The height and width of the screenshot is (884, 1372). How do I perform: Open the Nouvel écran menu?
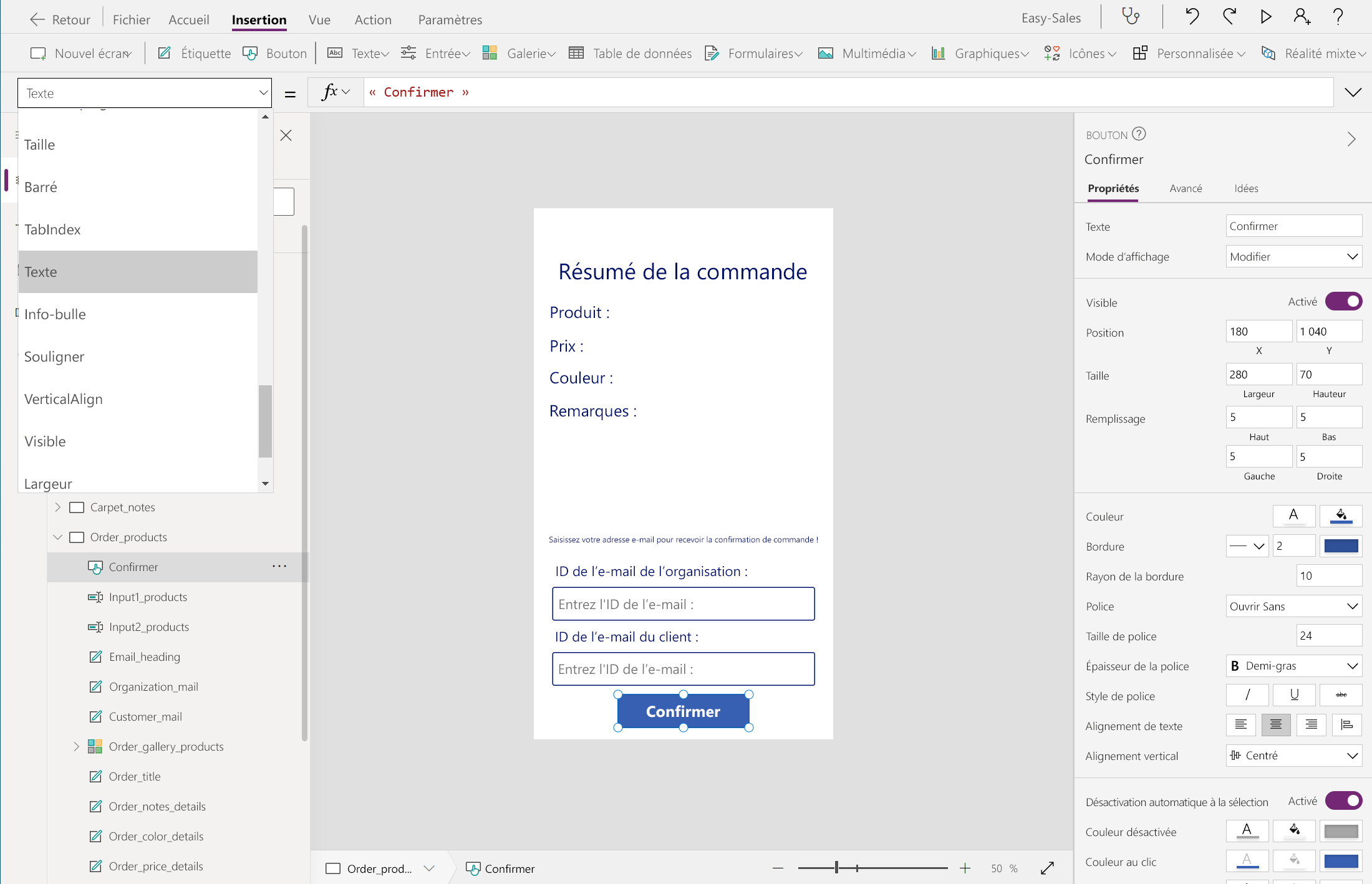81,54
